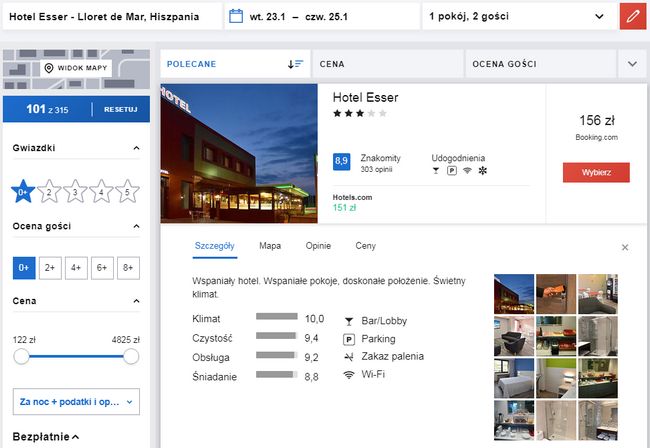Click the blue price range slider track

[x=76, y=356]
